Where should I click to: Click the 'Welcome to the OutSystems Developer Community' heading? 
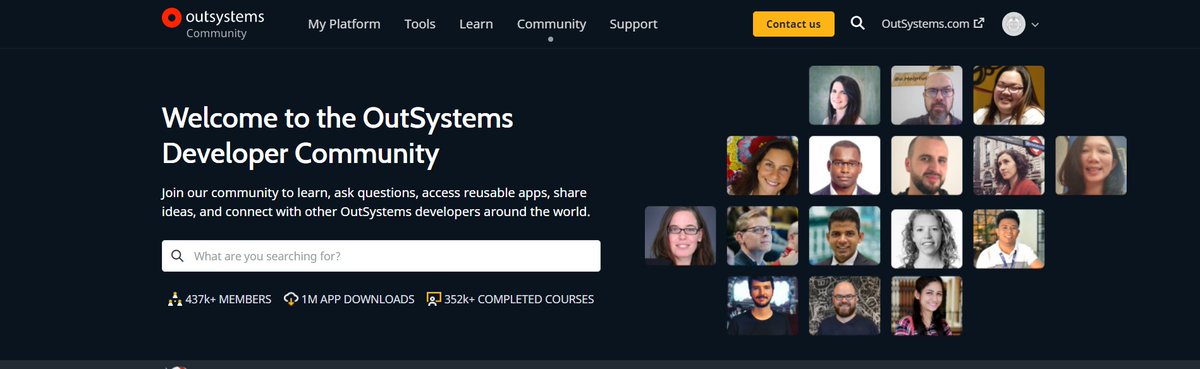[337, 136]
